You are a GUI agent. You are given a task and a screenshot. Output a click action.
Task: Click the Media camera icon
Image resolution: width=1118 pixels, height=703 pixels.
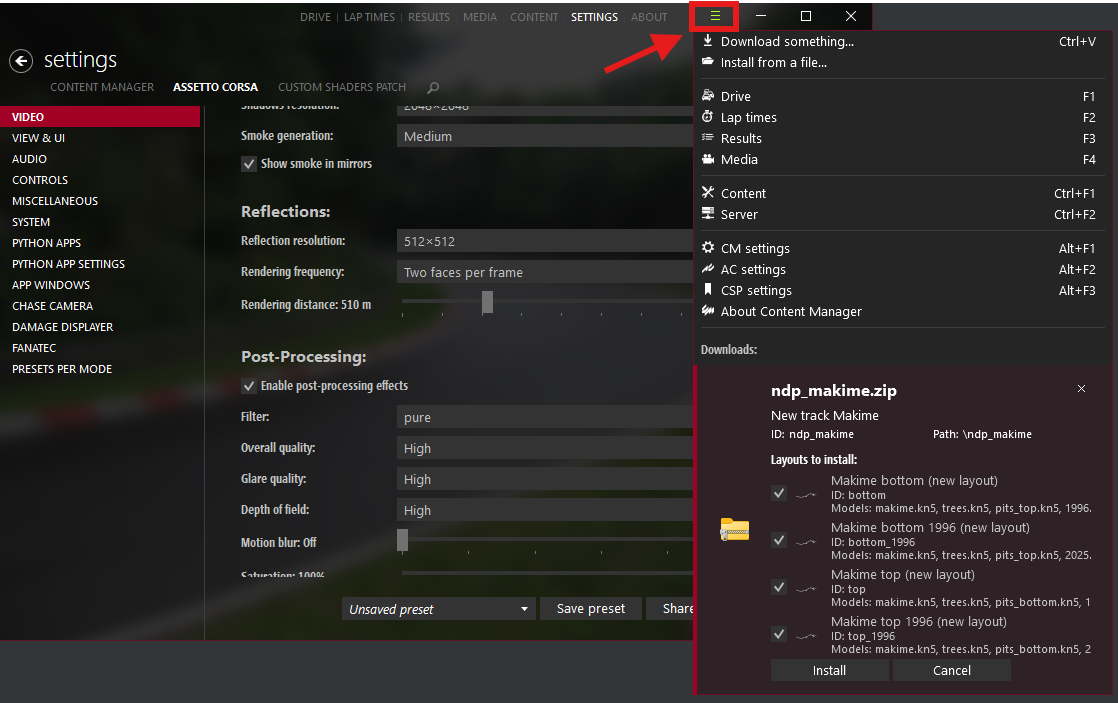click(x=707, y=159)
